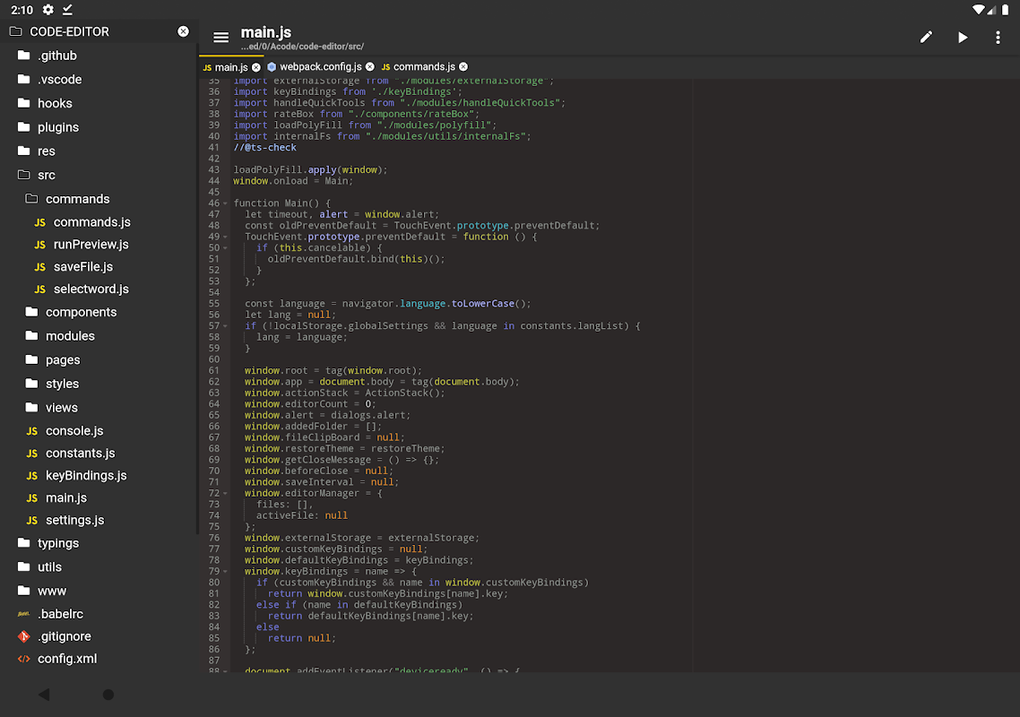Open the settings gear in the status bar
1020x717 pixels.
[46, 9]
